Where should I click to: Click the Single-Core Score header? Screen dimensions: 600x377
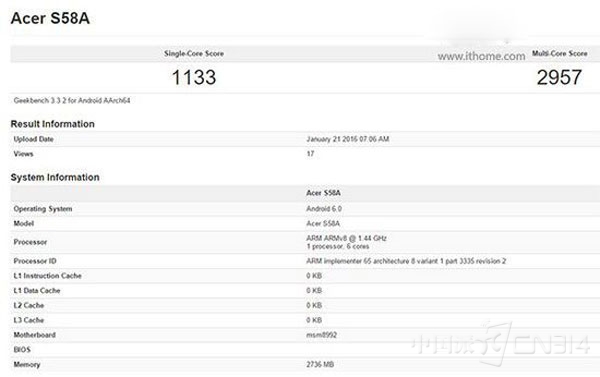click(194, 54)
